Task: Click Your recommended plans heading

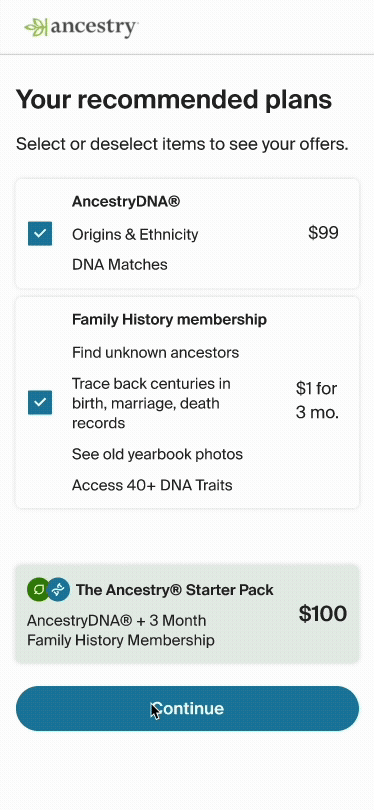Action: click(x=174, y=99)
